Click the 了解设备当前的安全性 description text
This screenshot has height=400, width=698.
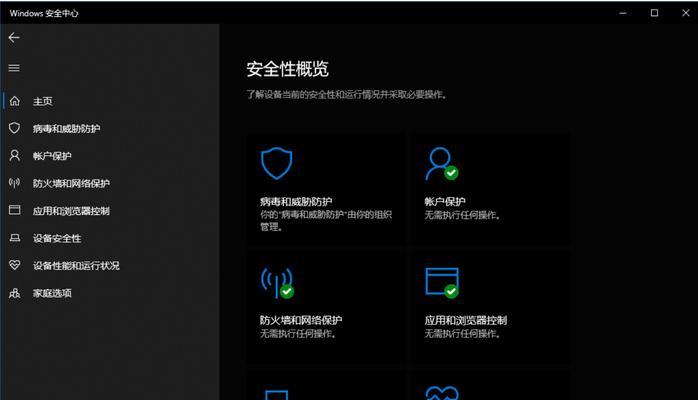(347, 94)
